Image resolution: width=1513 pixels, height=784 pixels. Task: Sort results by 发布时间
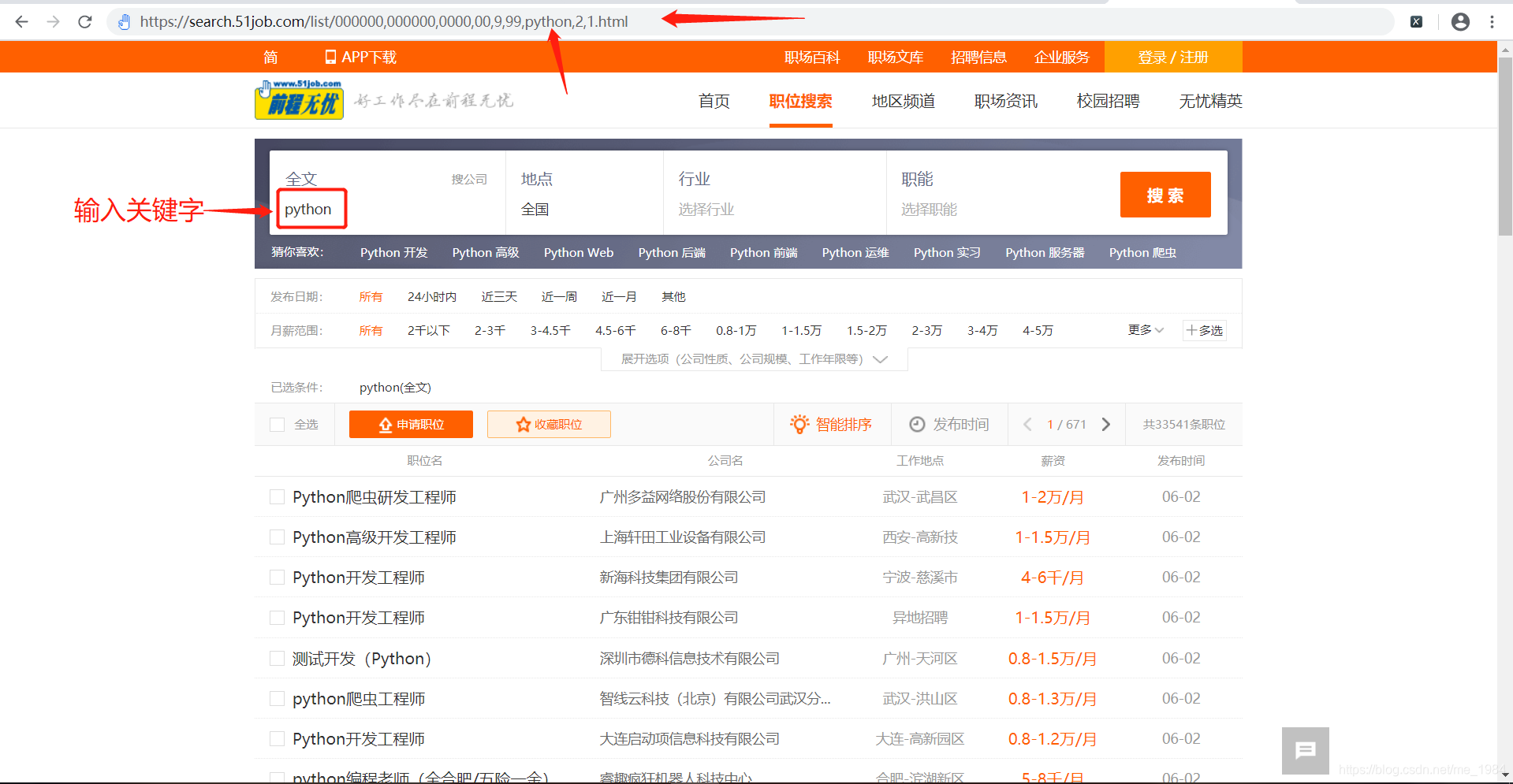pyautogui.click(x=949, y=425)
